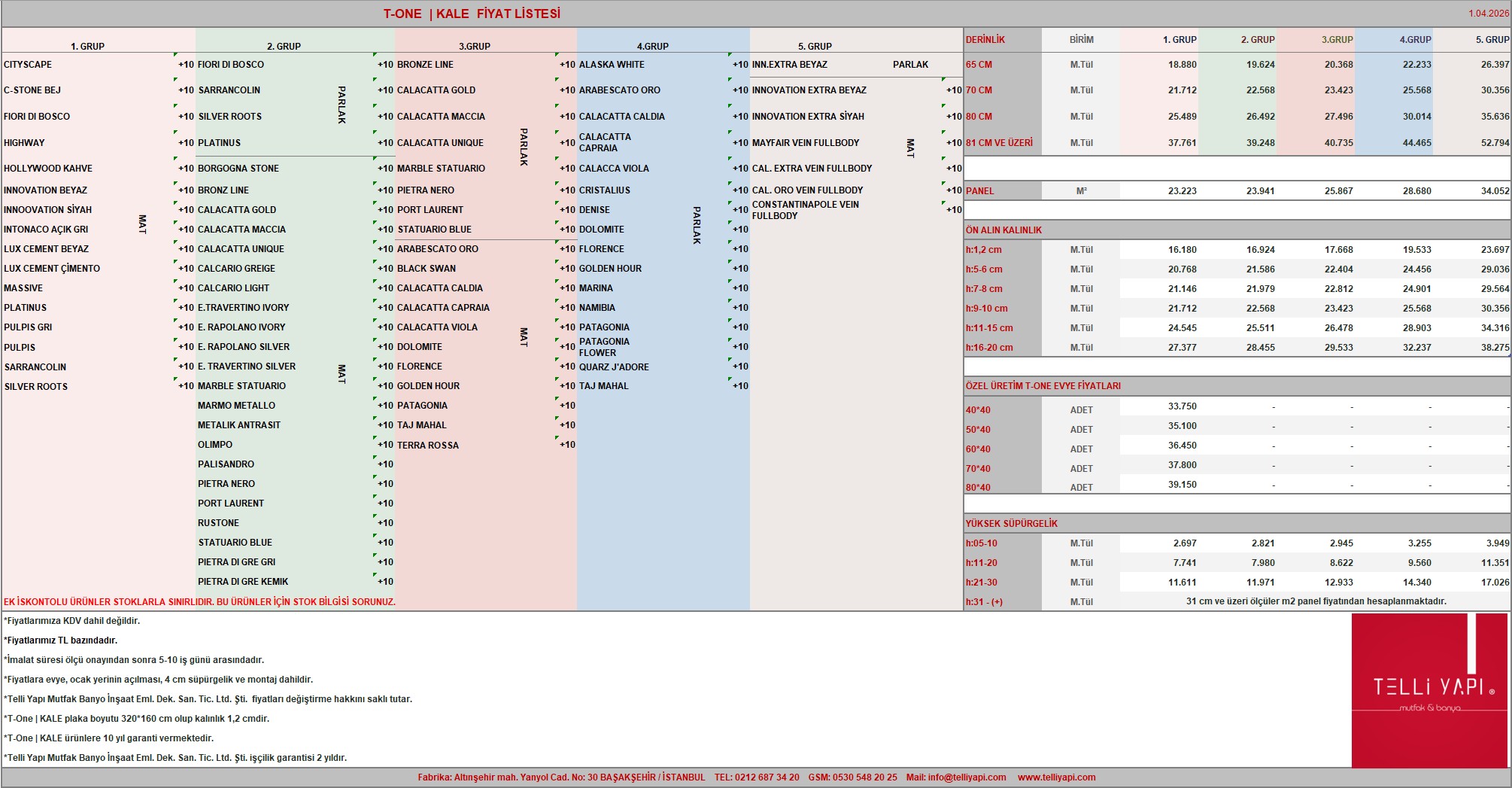Select the "MASSIVE" entry

point(23,288)
